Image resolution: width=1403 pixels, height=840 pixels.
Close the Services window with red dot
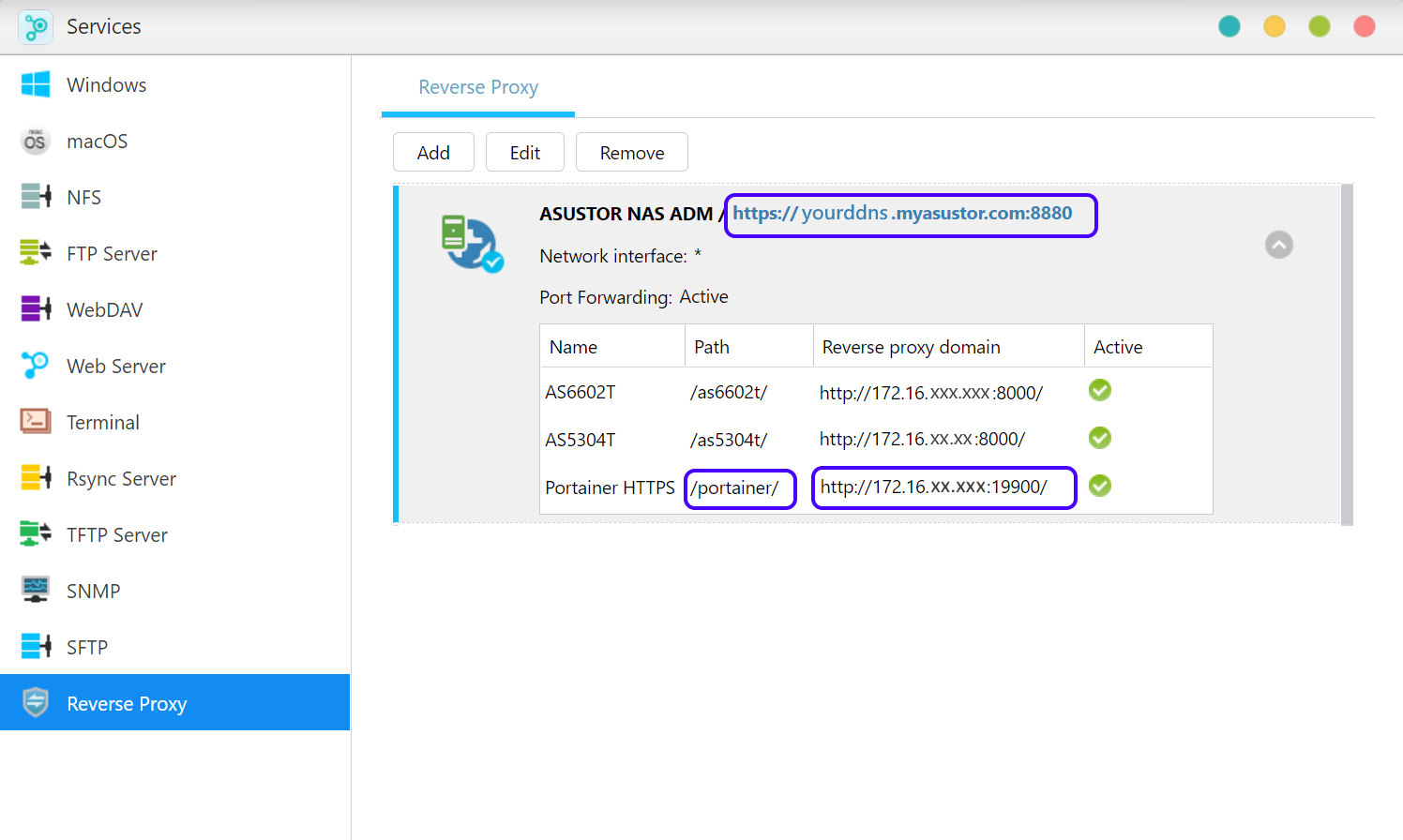click(1365, 26)
